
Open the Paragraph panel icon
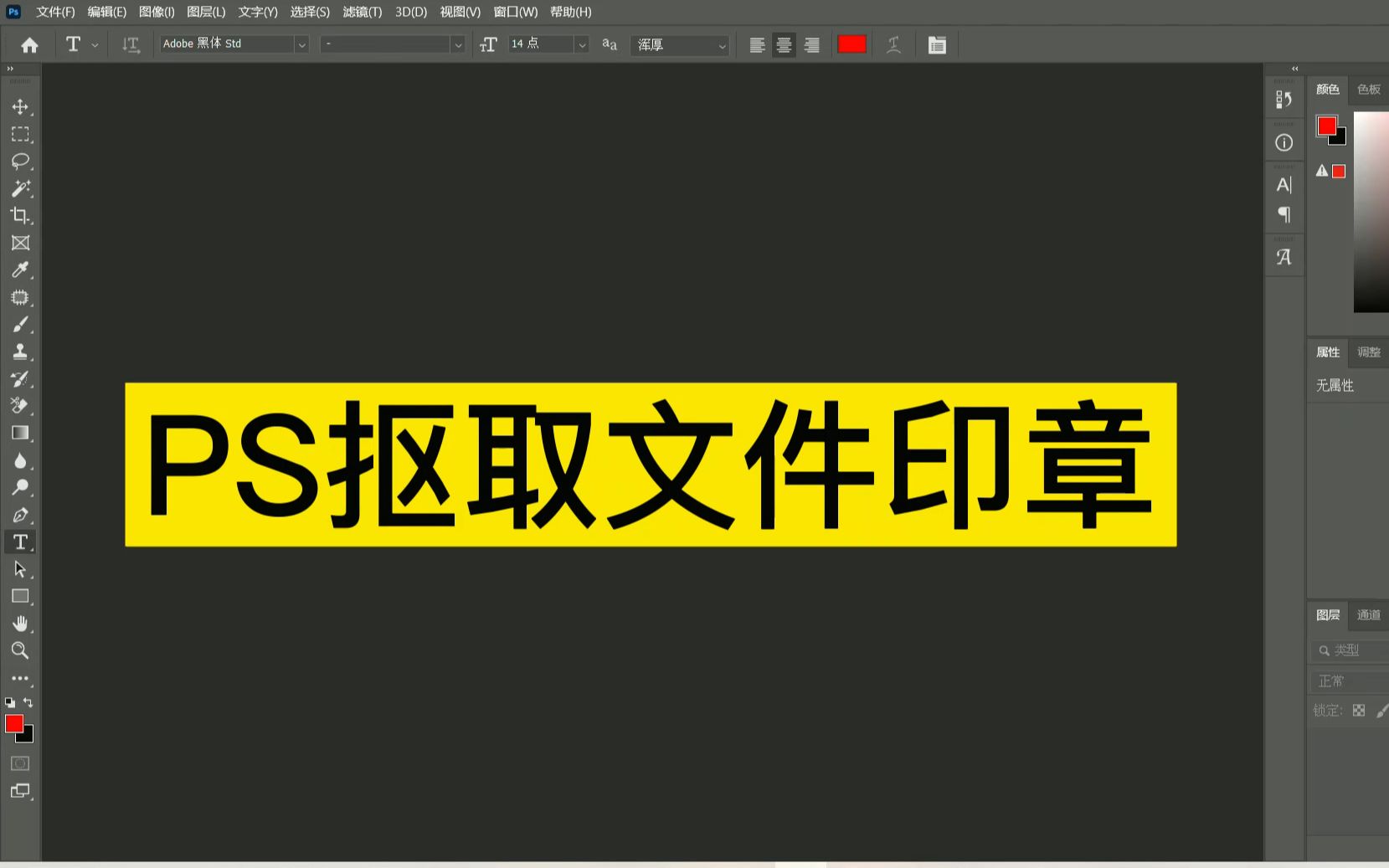[x=1284, y=215]
